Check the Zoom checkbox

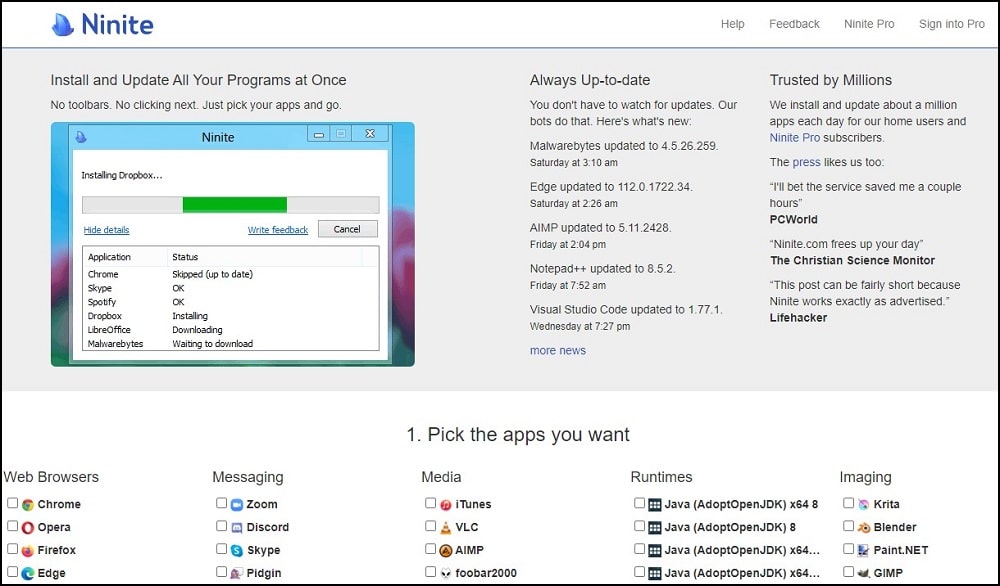pos(221,503)
